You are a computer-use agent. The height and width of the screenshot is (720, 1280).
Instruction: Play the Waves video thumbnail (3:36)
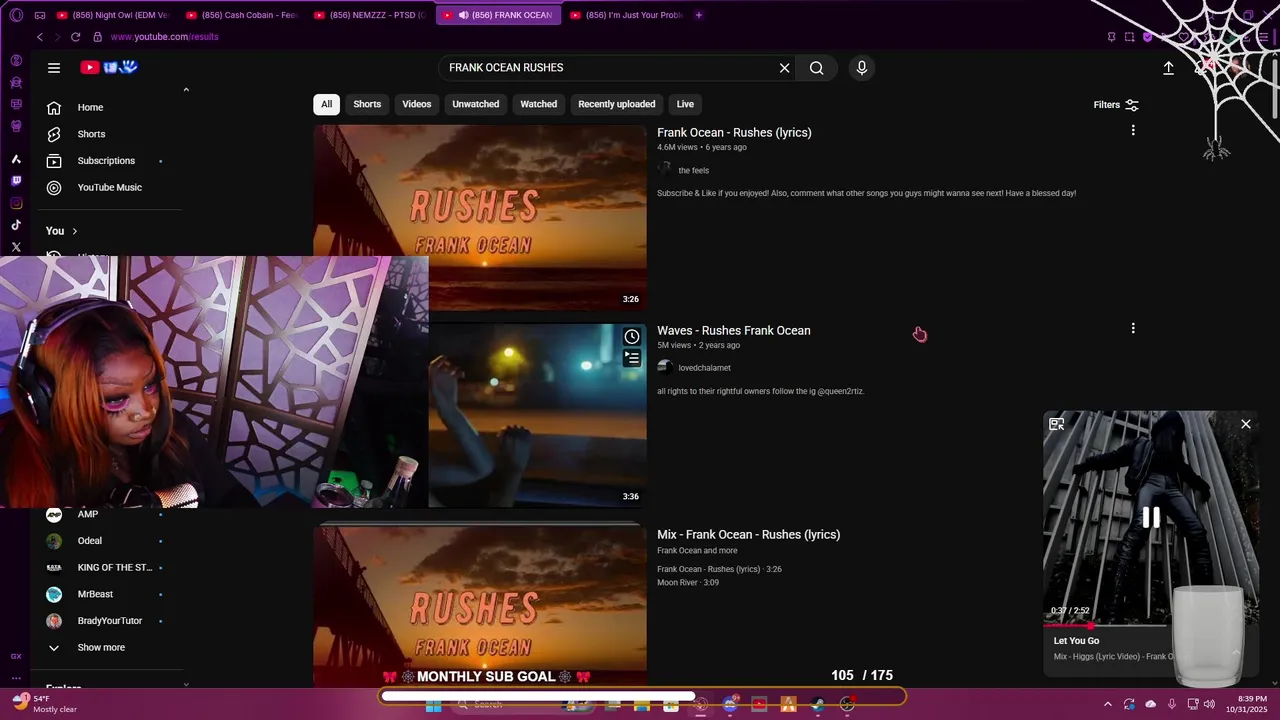pyautogui.click(x=538, y=415)
